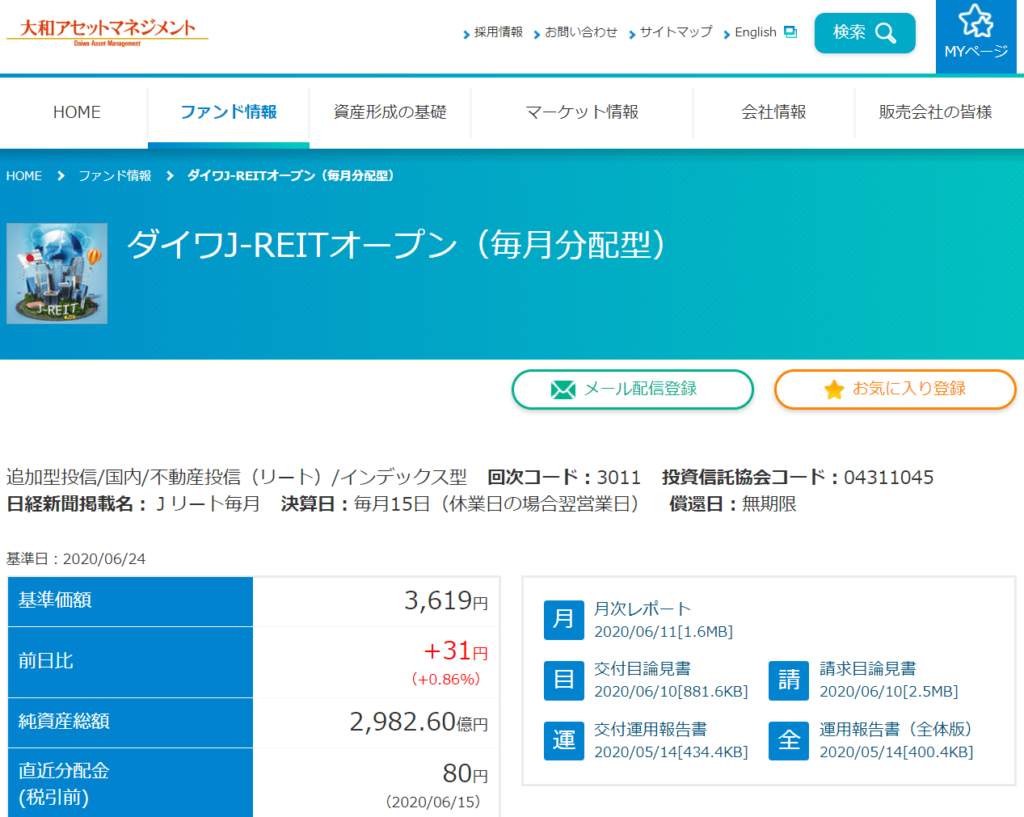
Task: Add fund via お気に入り登録 button
Action: pos(895,389)
